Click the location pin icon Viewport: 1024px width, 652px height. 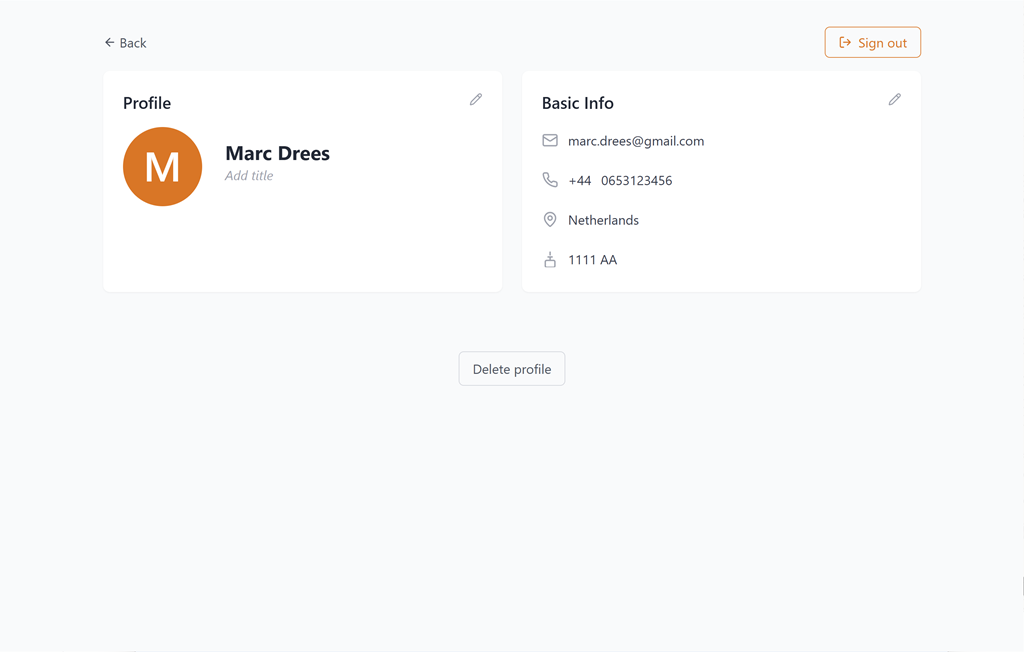(x=550, y=220)
